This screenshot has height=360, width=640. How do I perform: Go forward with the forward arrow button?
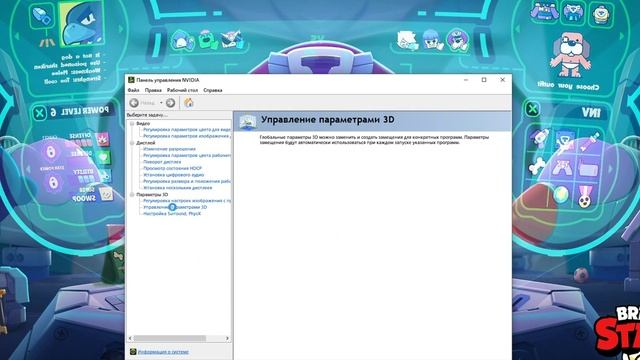coord(171,103)
